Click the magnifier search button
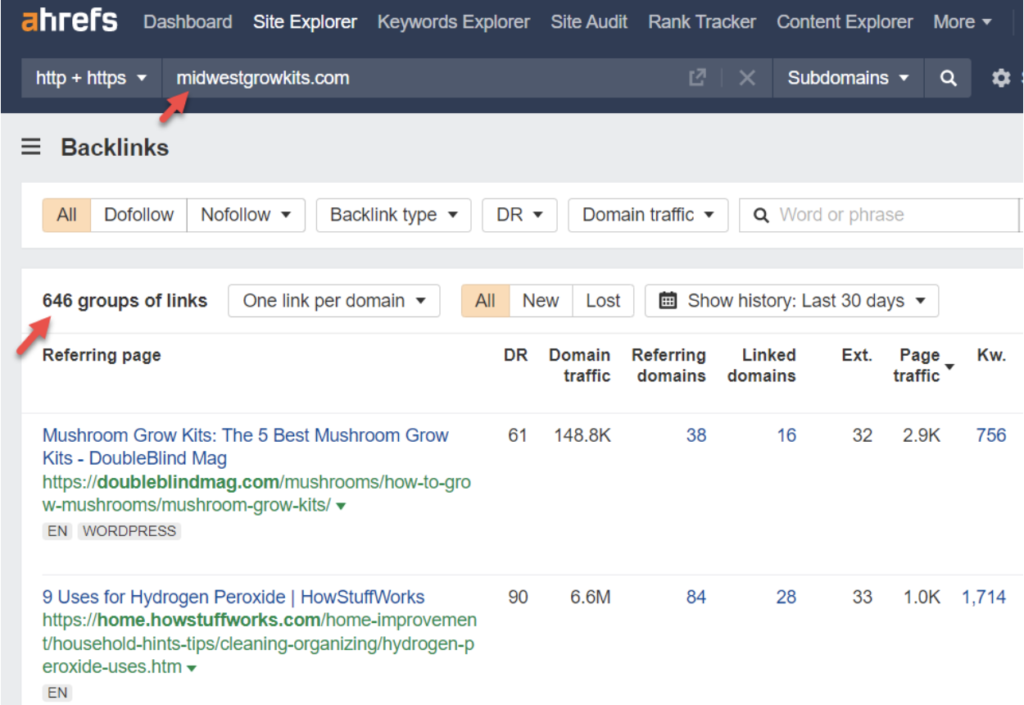Image resolution: width=1024 pixels, height=705 pixels. 948,78
